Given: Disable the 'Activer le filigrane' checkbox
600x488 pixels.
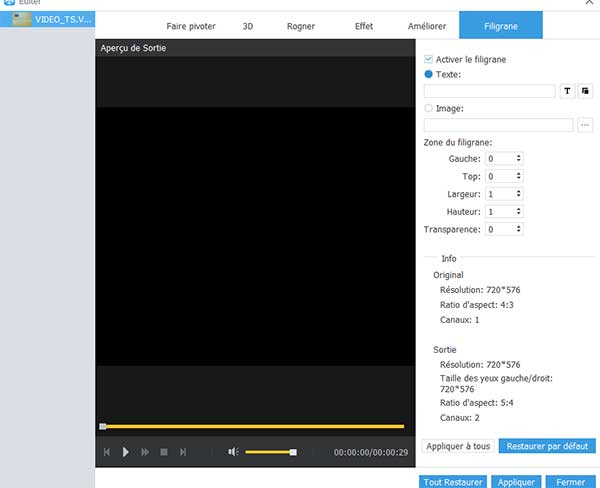Looking at the screenshot, I should (430, 60).
